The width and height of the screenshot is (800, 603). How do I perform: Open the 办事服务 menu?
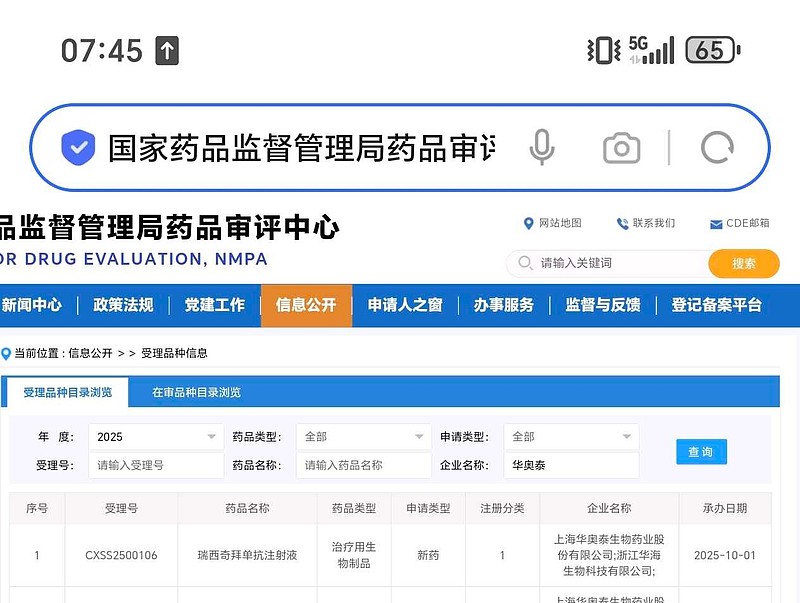pyautogui.click(x=504, y=305)
